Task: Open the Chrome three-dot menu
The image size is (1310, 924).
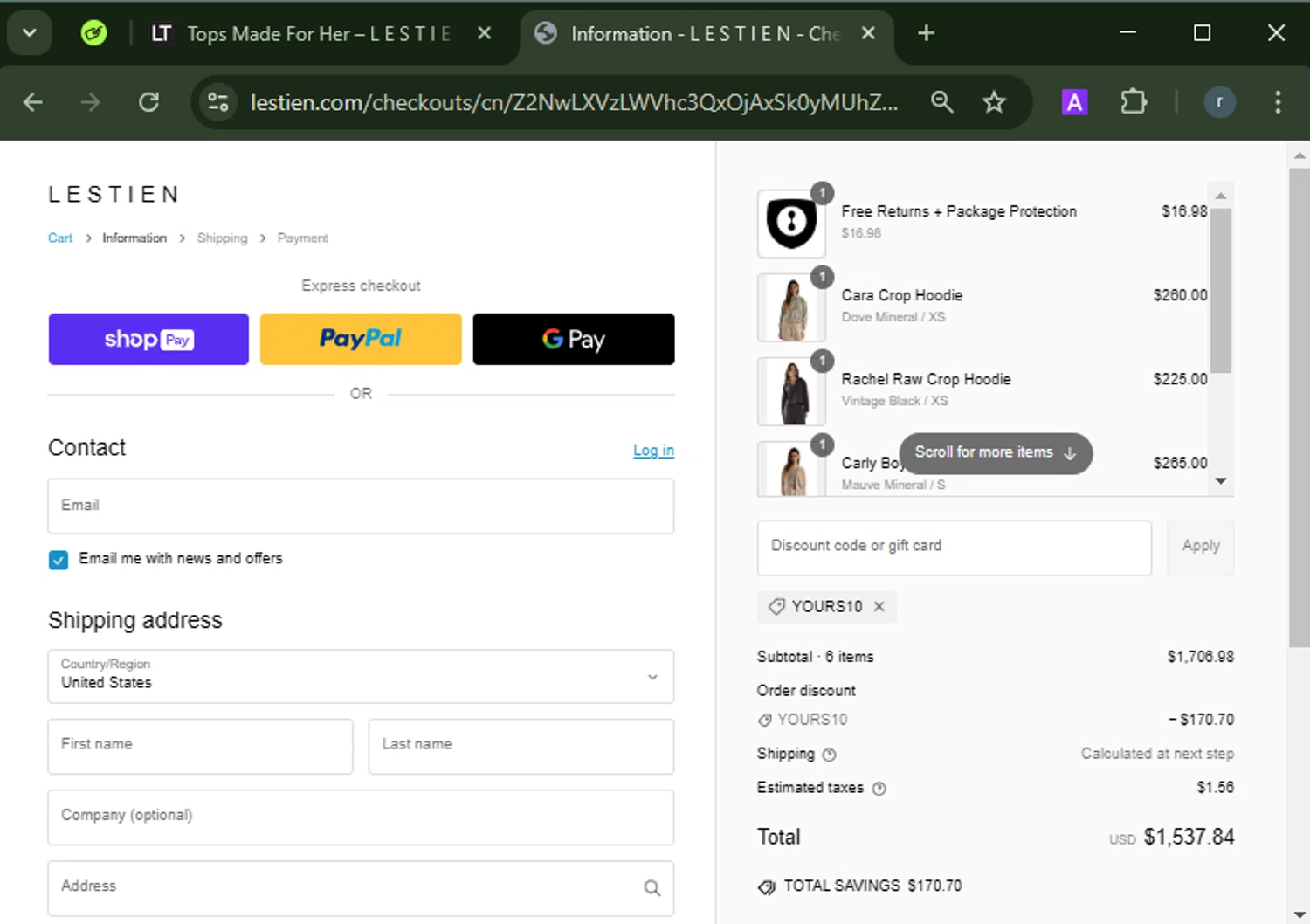Action: pos(1278,102)
